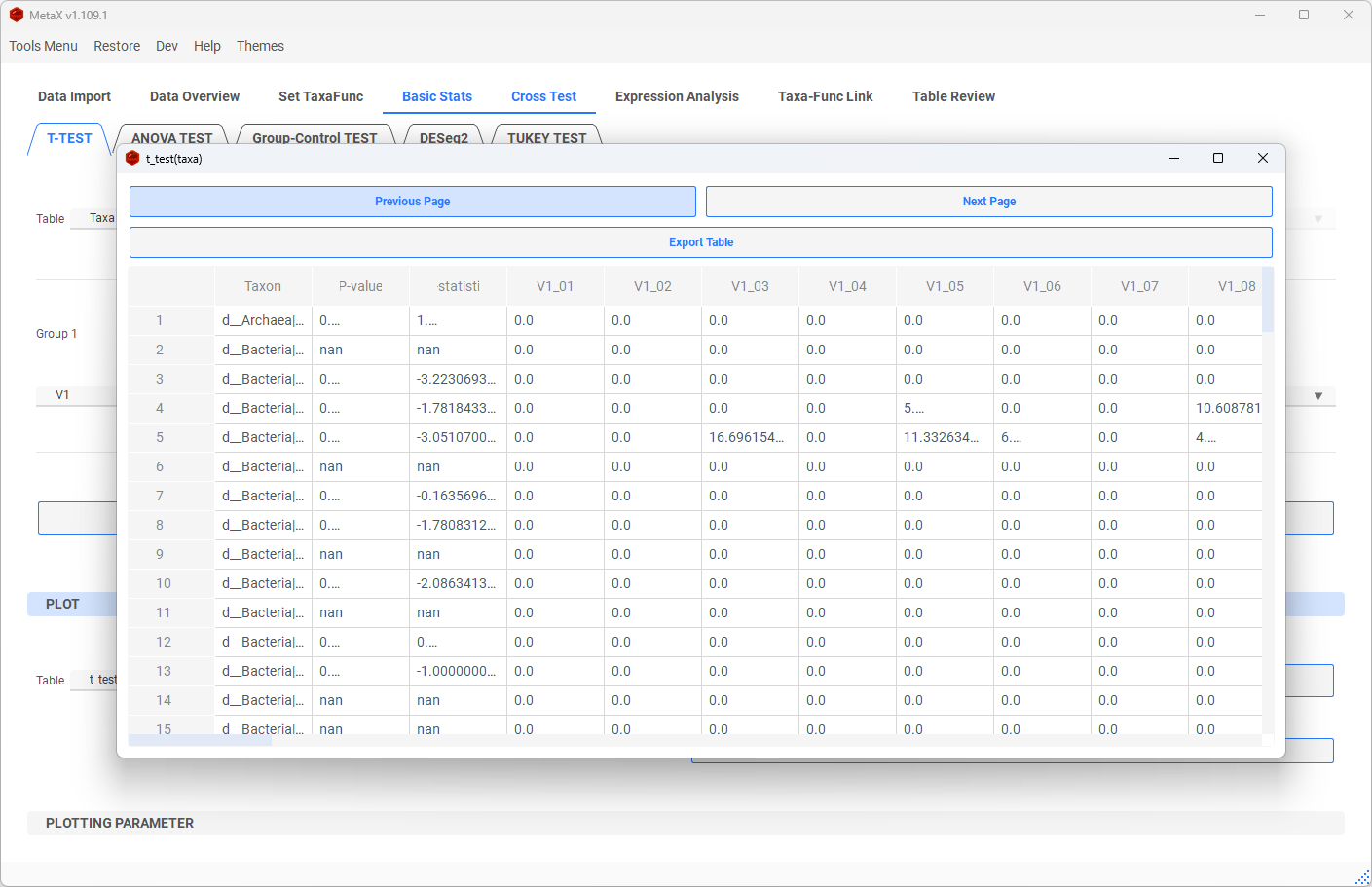Click the V1_05 column header
This screenshot has width=1372, height=887.
945,286
